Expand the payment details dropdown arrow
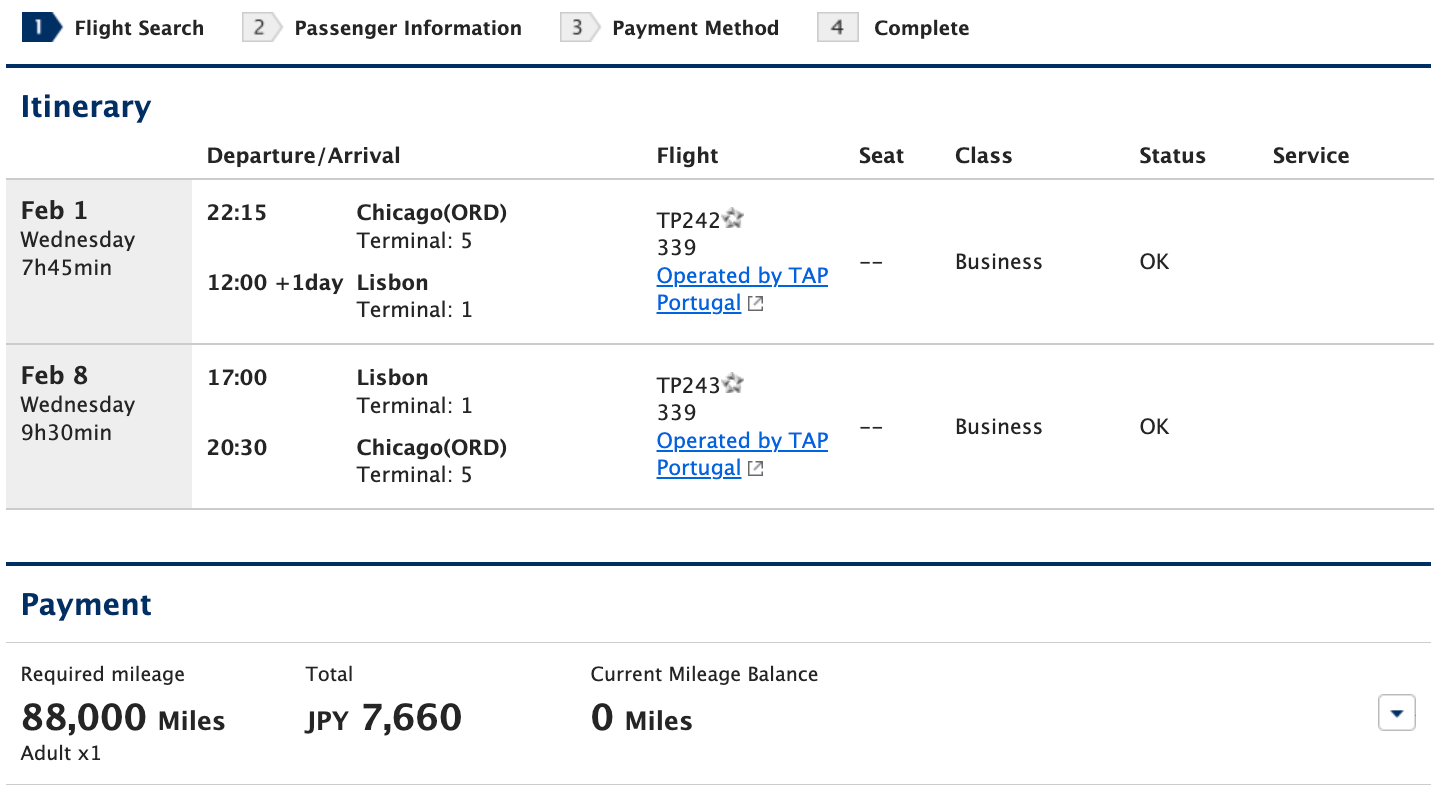This screenshot has height=794, width=1444. [1396, 713]
